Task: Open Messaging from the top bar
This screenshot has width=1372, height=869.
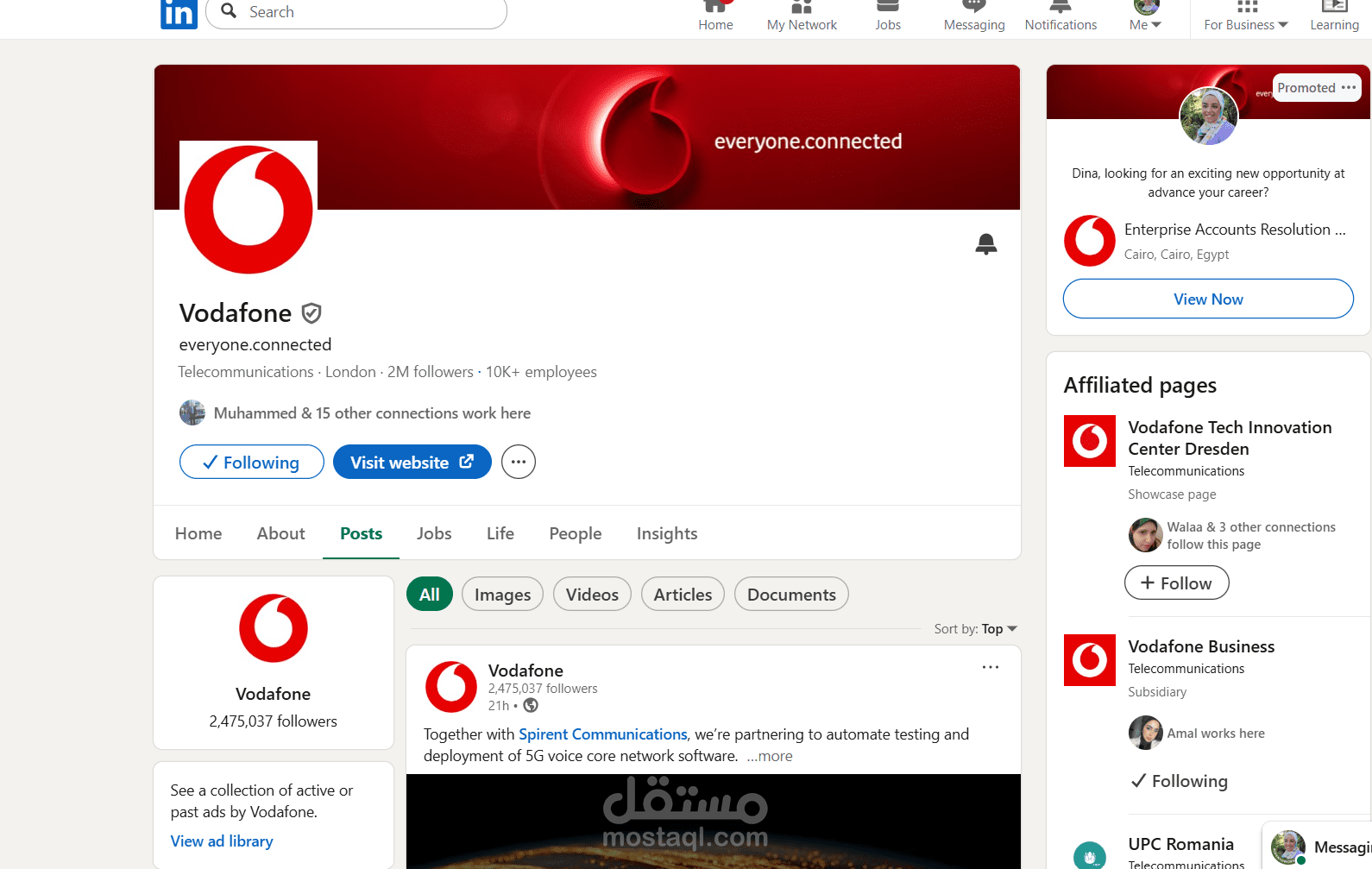Action: [x=974, y=16]
